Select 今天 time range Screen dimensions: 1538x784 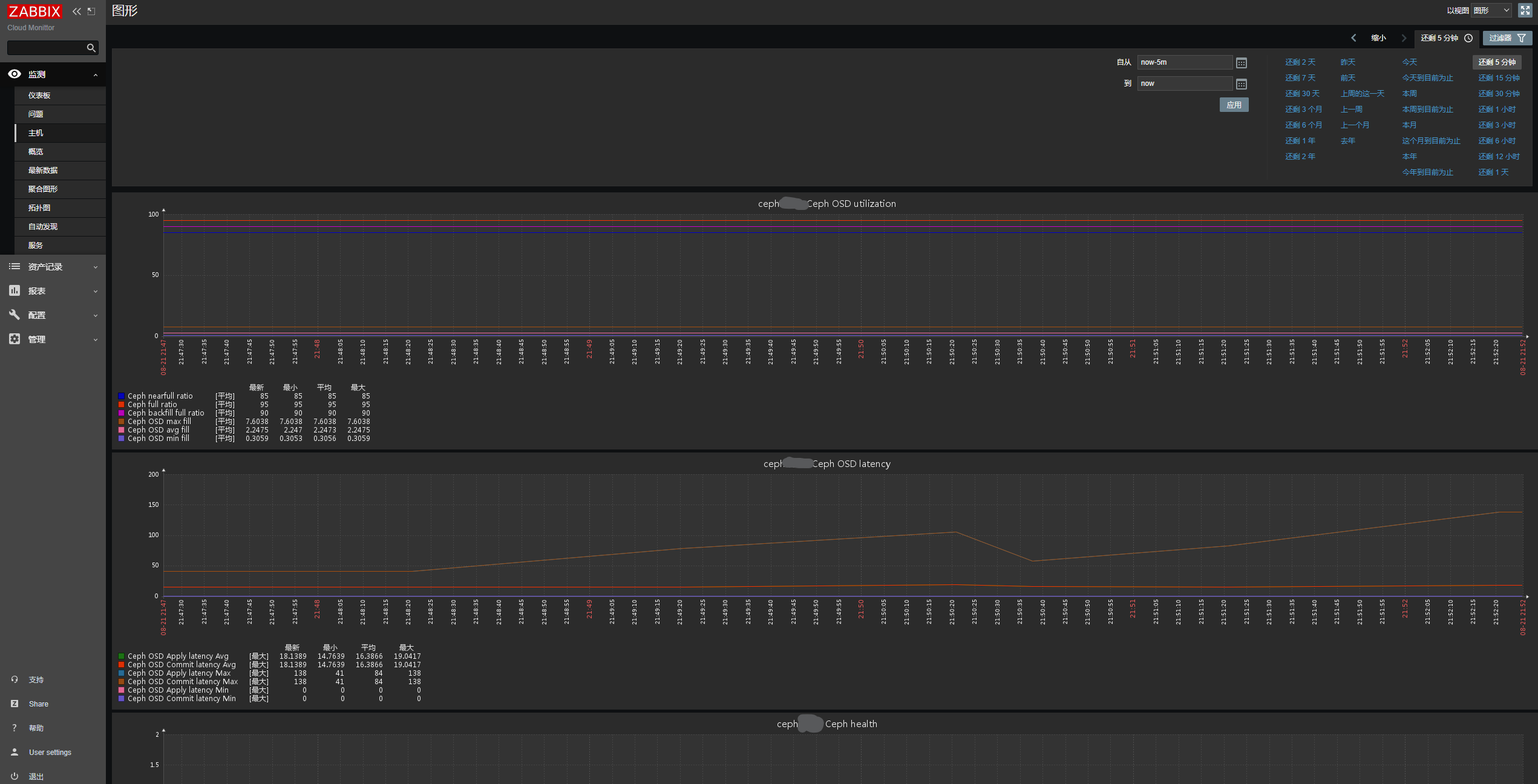[x=1409, y=62]
